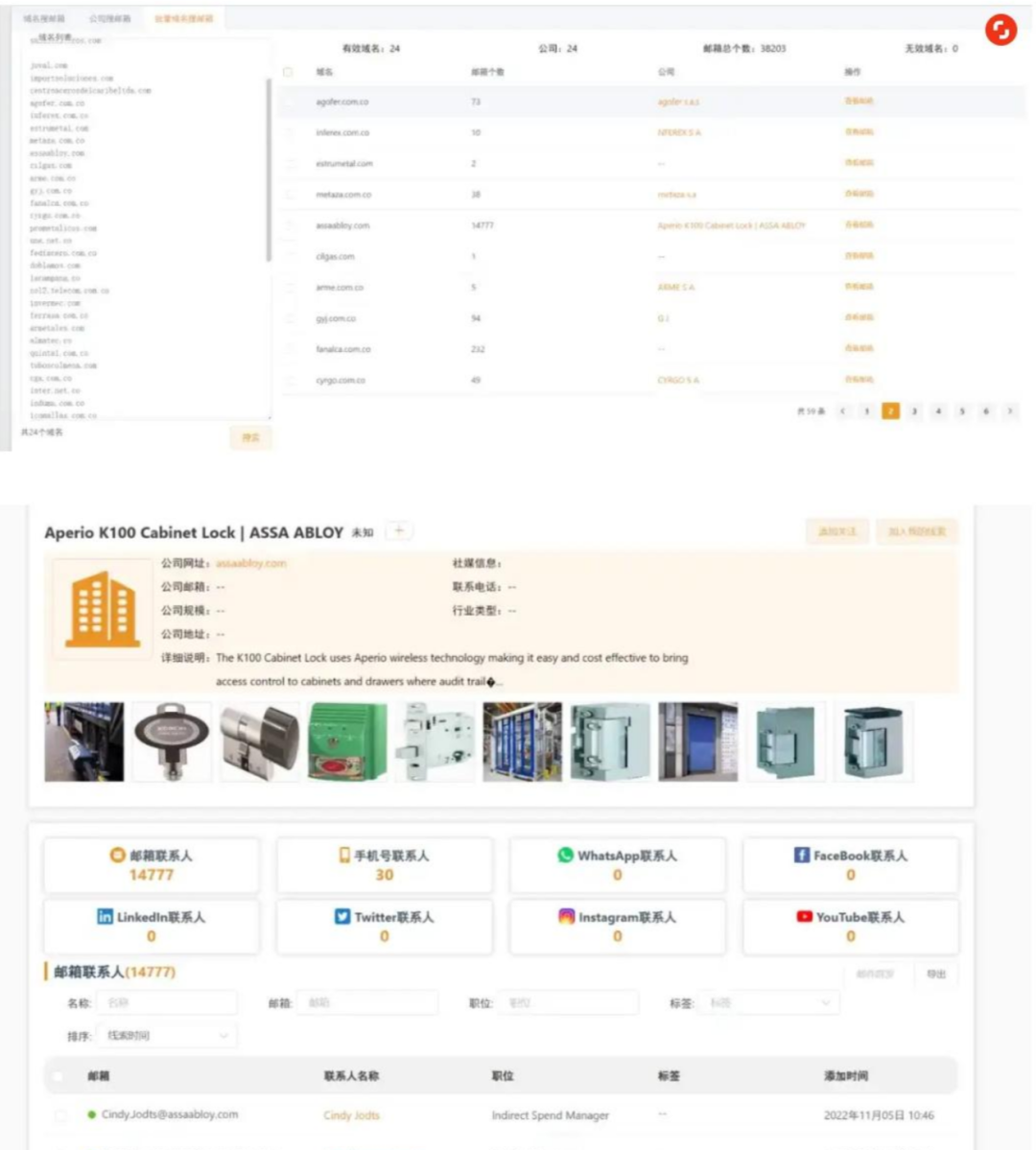Tick the select-all checkbox in contacts table header
The image size is (1036, 1150).
click(x=58, y=1076)
